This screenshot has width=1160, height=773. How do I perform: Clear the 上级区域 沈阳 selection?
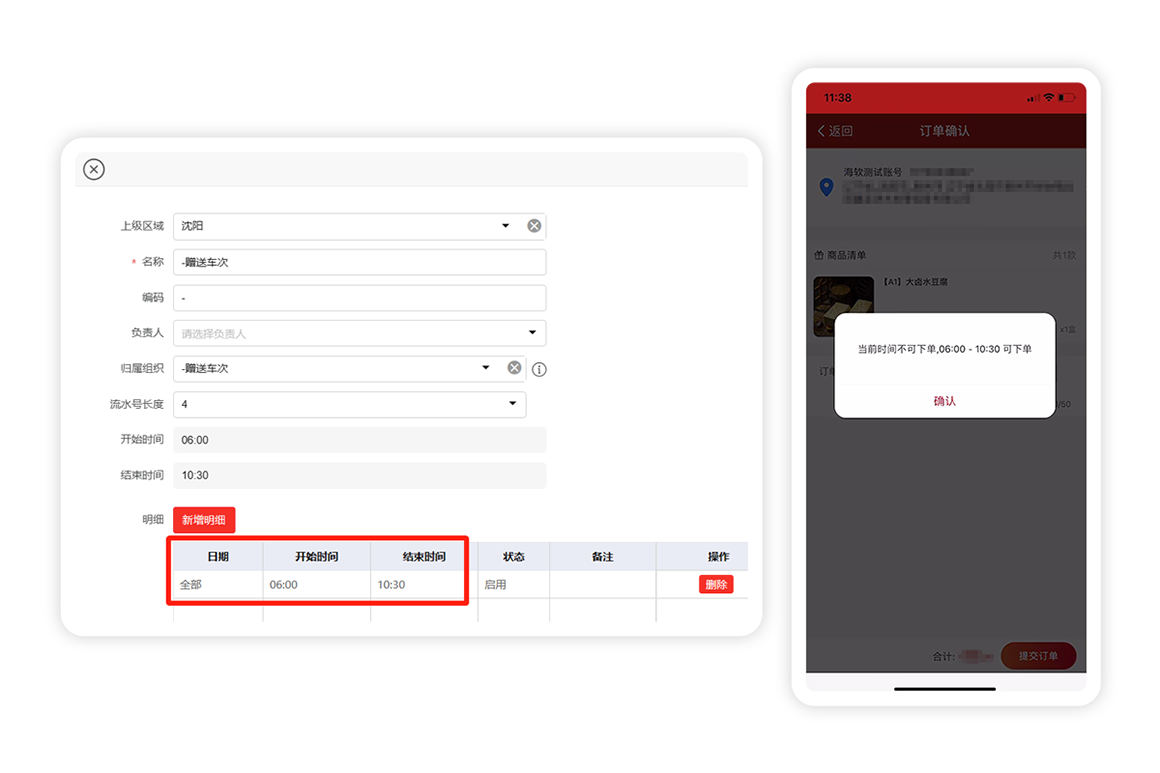point(534,226)
